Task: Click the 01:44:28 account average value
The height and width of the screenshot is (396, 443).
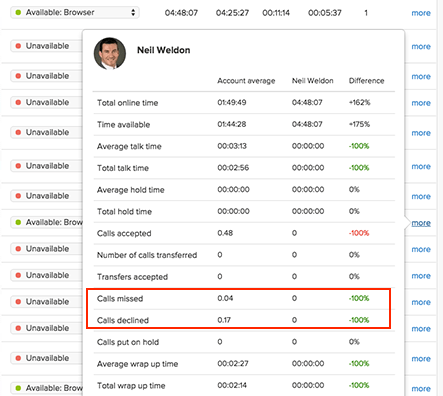Action: pyautogui.click(x=232, y=124)
